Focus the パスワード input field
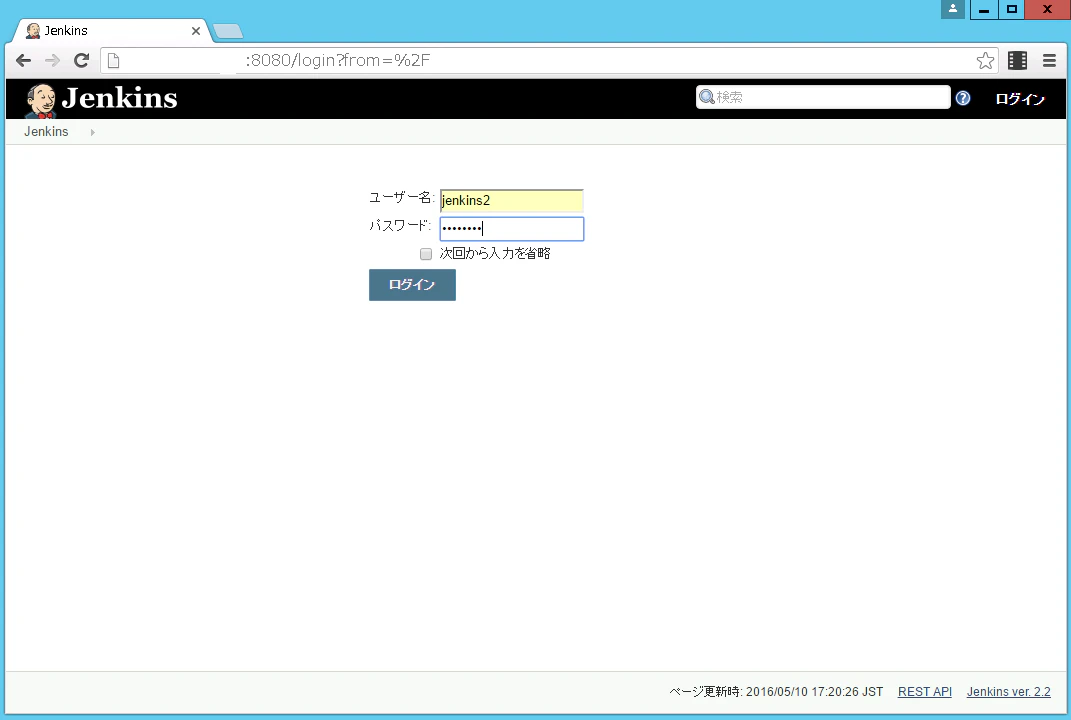Screen dimensions: 1071x720 click(512, 229)
